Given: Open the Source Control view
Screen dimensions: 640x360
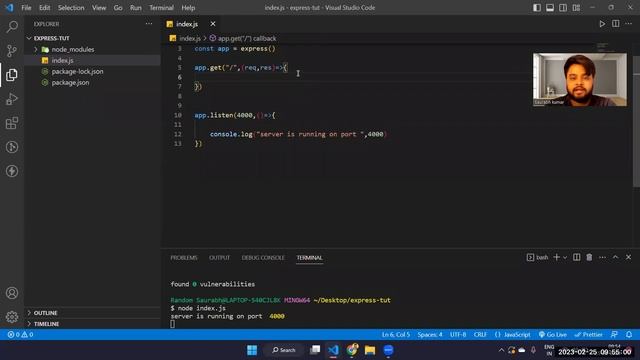Looking at the screenshot, I should point(12,51).
